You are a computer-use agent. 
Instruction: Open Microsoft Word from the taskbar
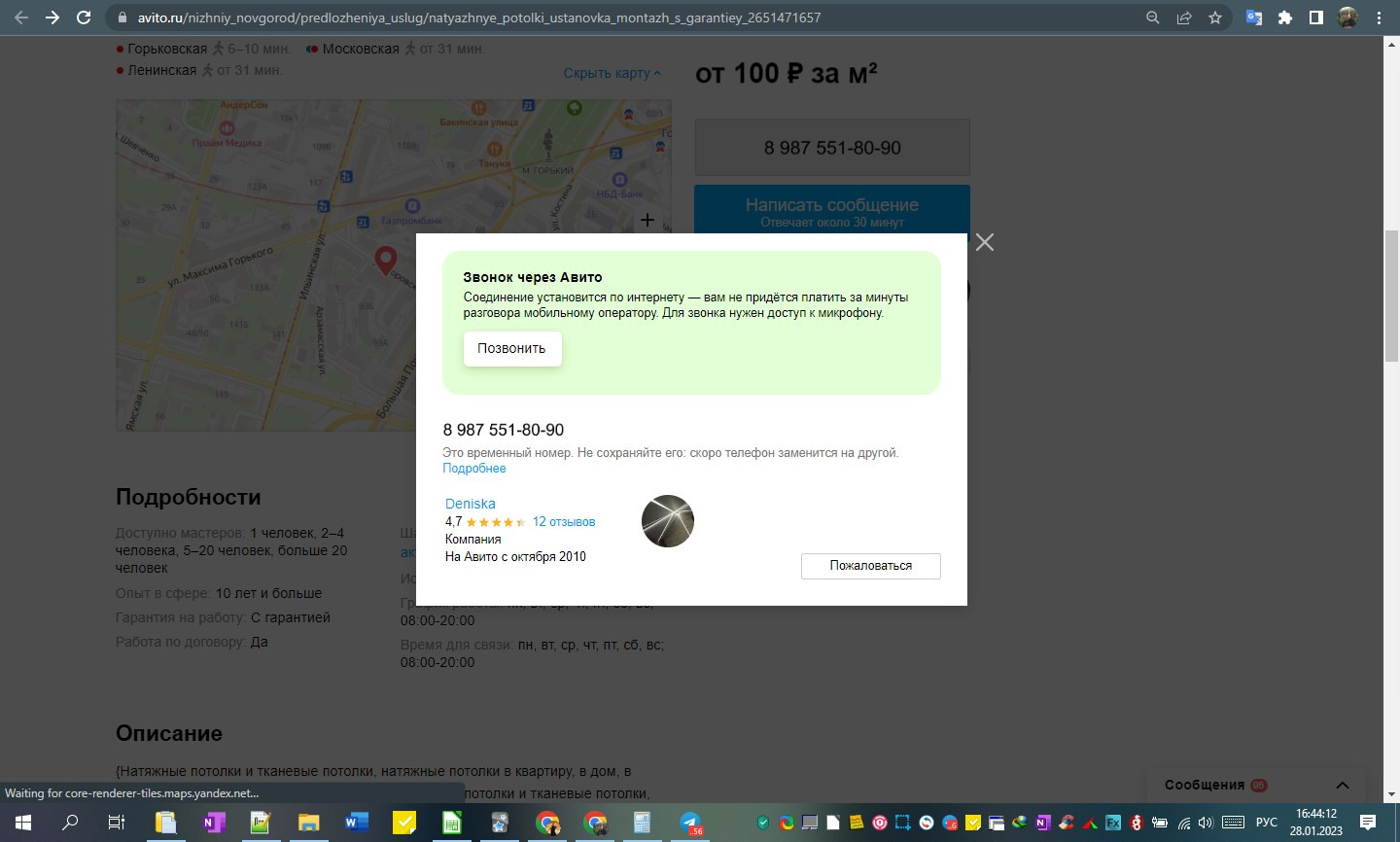(x=356, y=823)
